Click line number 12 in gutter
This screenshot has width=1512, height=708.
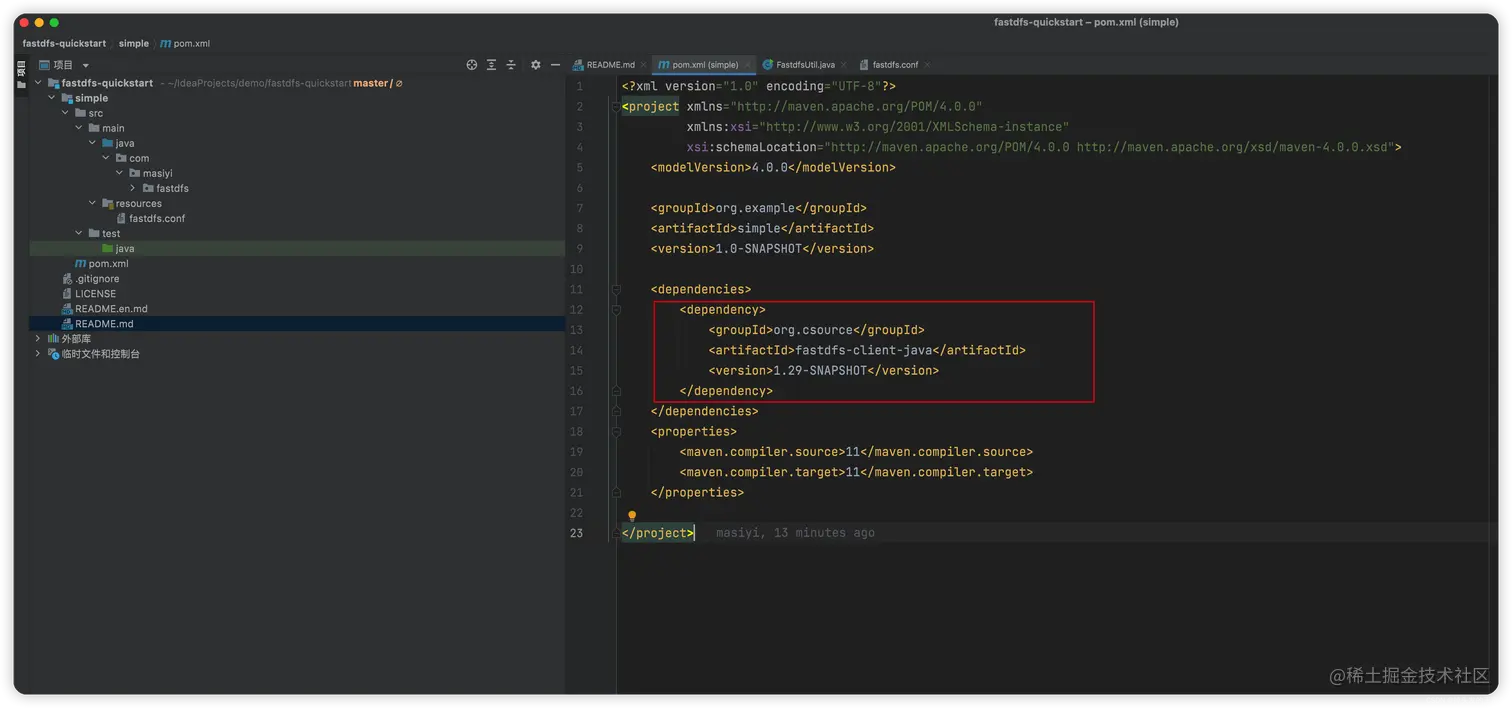tap(577, 310)
